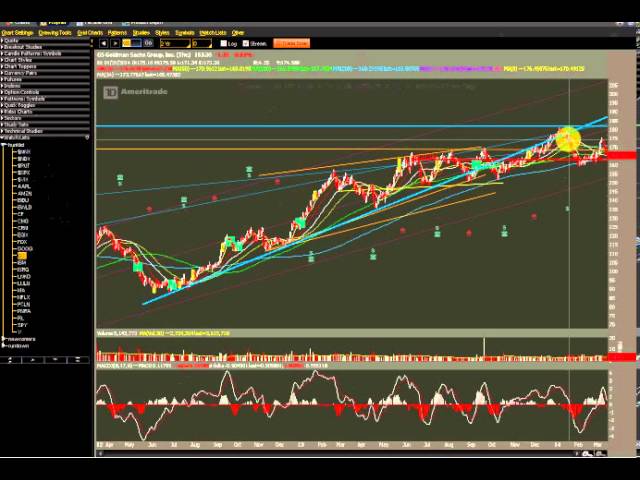Select GOOG in the watch list
The height and width of the screenshot is (480, 640).
pyautogui.click(x=24, y=249)
